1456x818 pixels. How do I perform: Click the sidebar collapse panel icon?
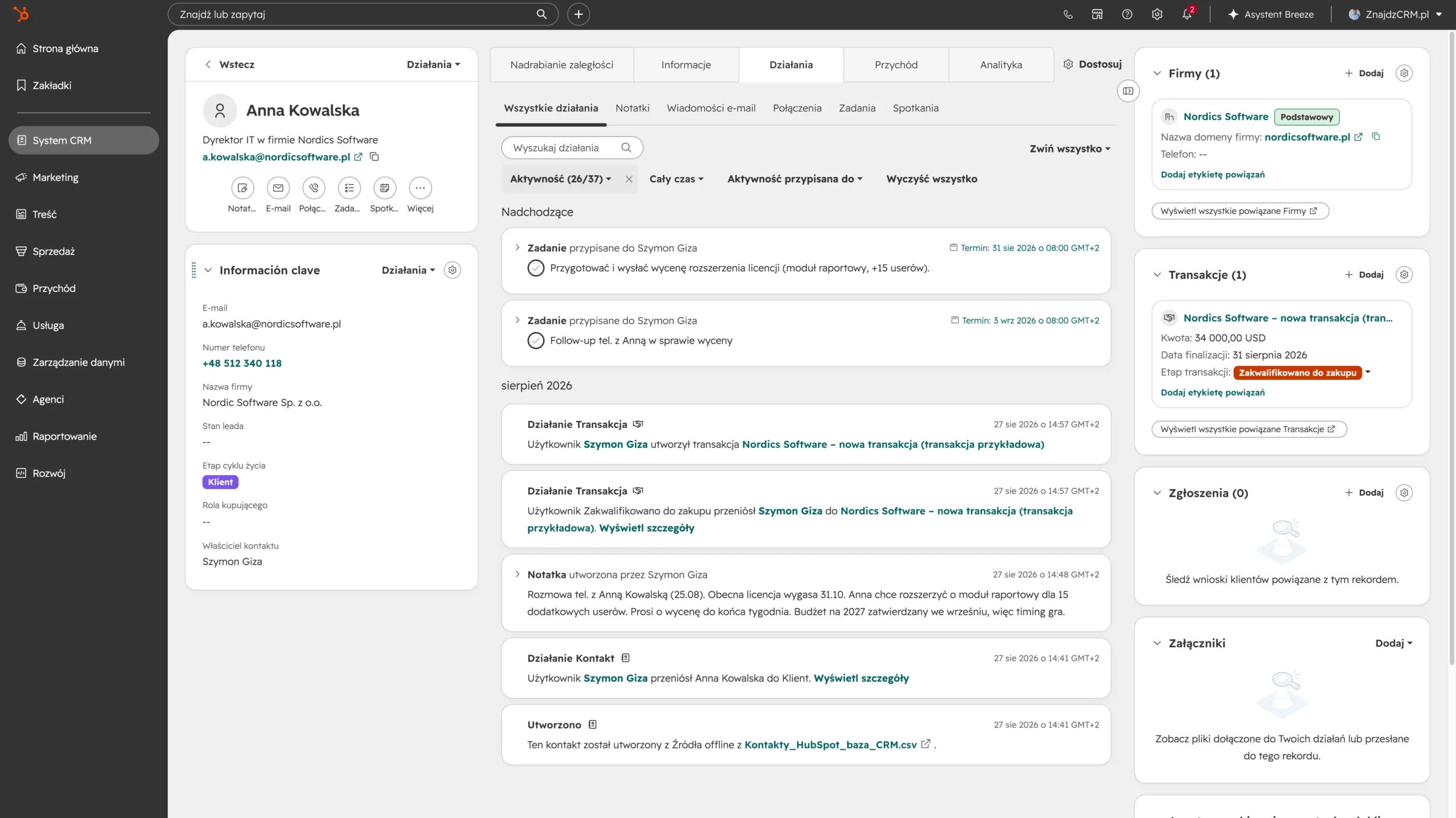click(x=1128, y=91)
